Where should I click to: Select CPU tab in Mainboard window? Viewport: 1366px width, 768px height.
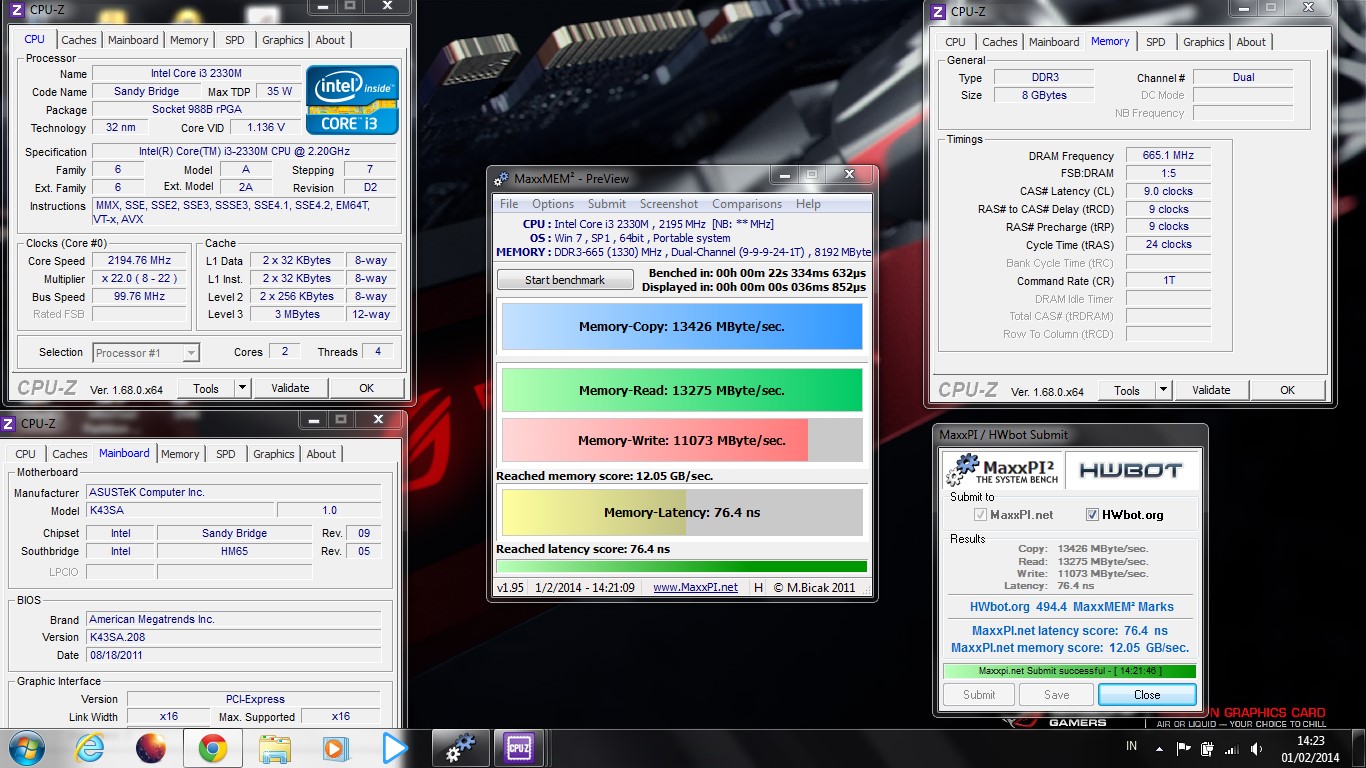[26, 454]
